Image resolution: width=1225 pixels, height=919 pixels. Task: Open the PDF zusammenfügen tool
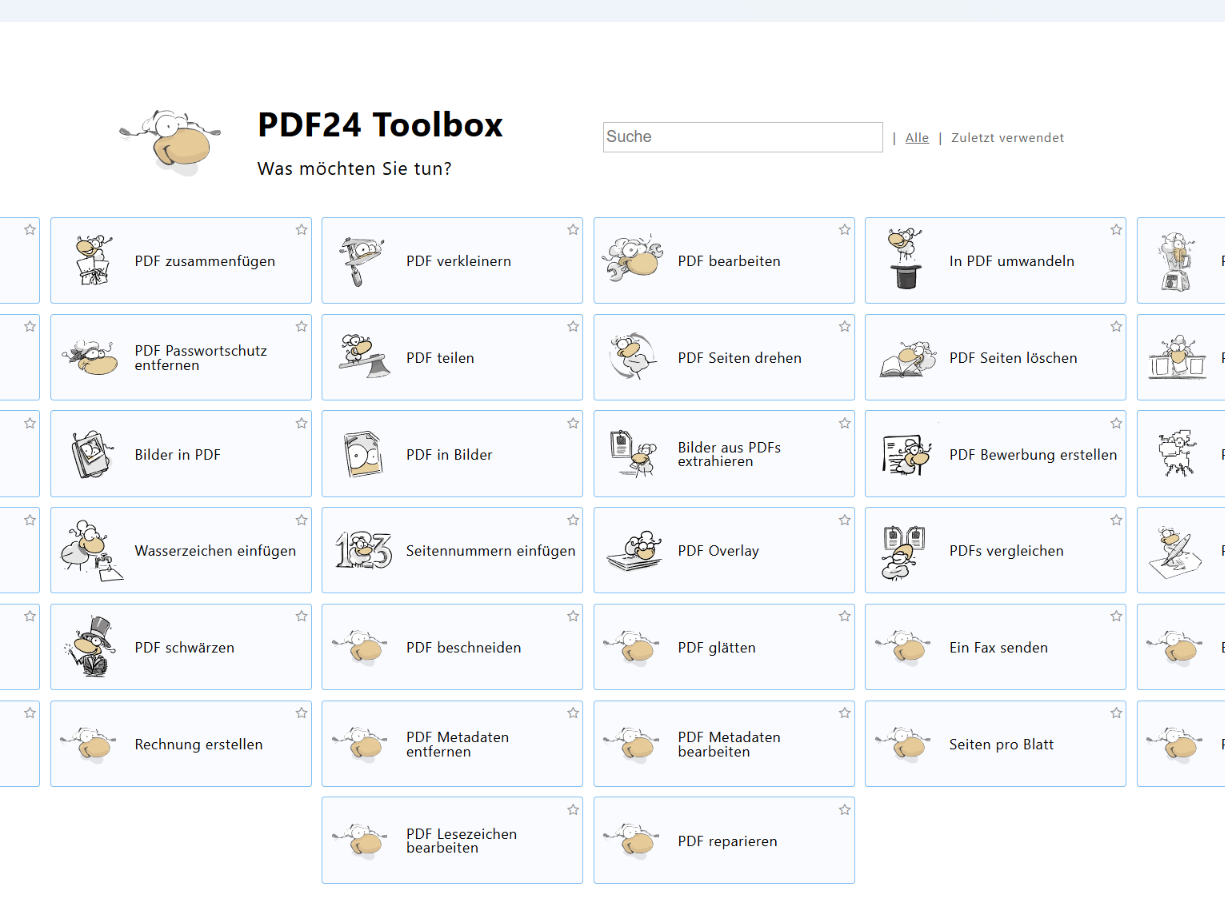(x=181, y=261)
